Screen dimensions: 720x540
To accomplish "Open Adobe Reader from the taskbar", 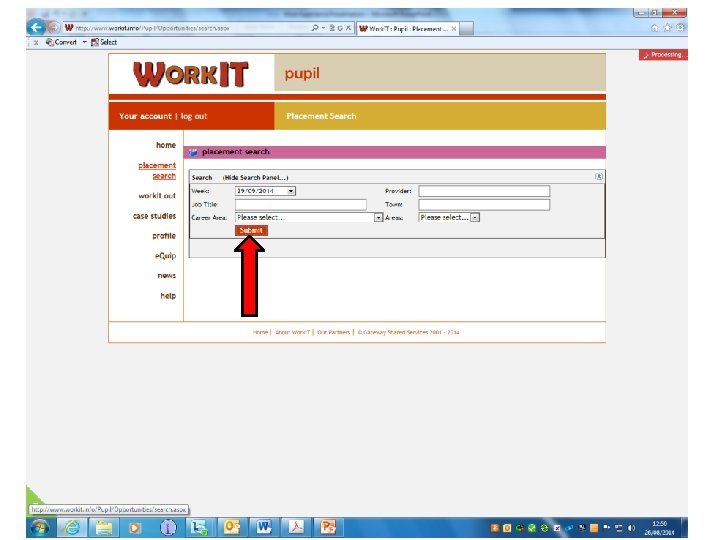I will click(296, 527).
